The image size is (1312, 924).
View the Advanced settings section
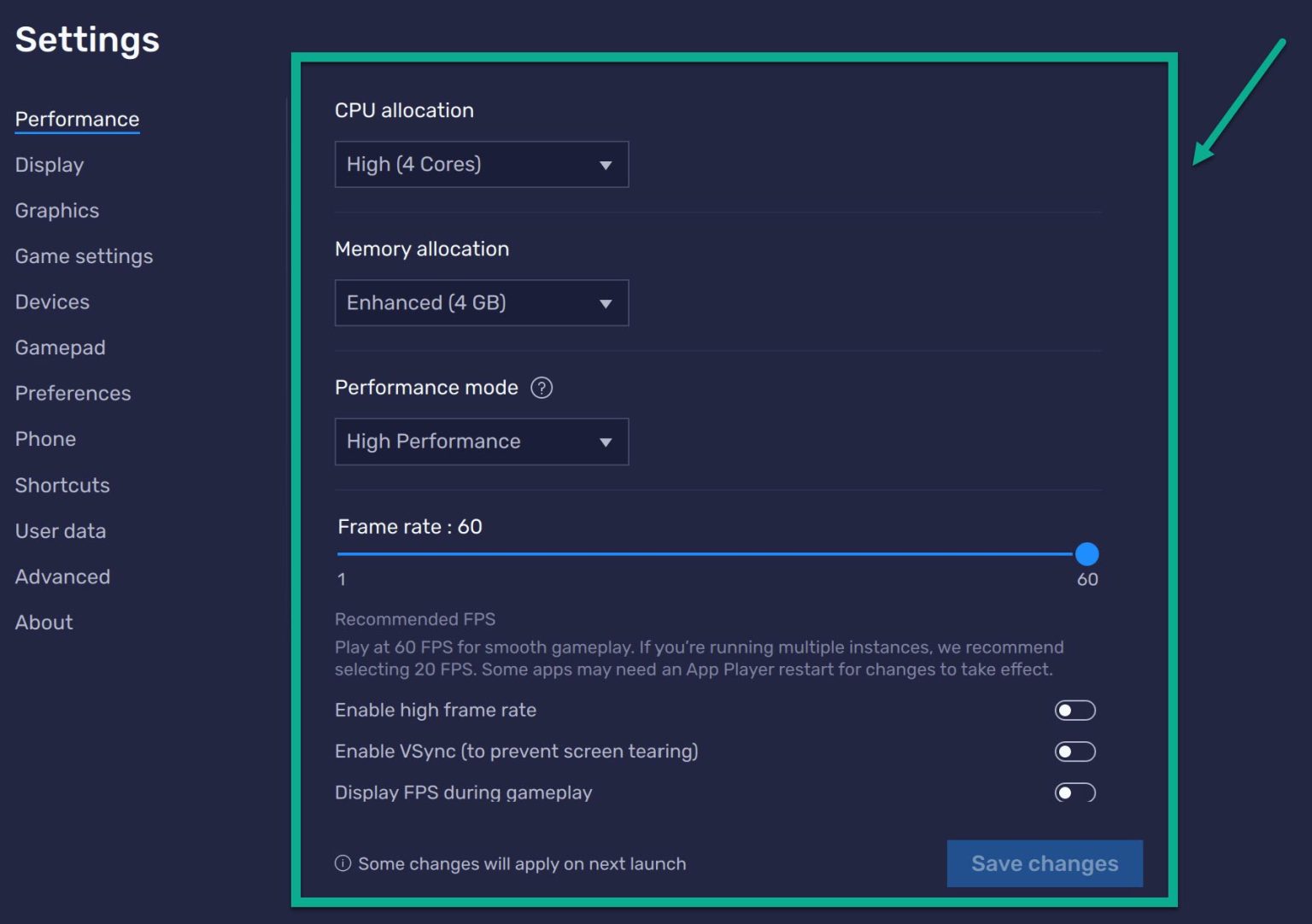[62, 576]
